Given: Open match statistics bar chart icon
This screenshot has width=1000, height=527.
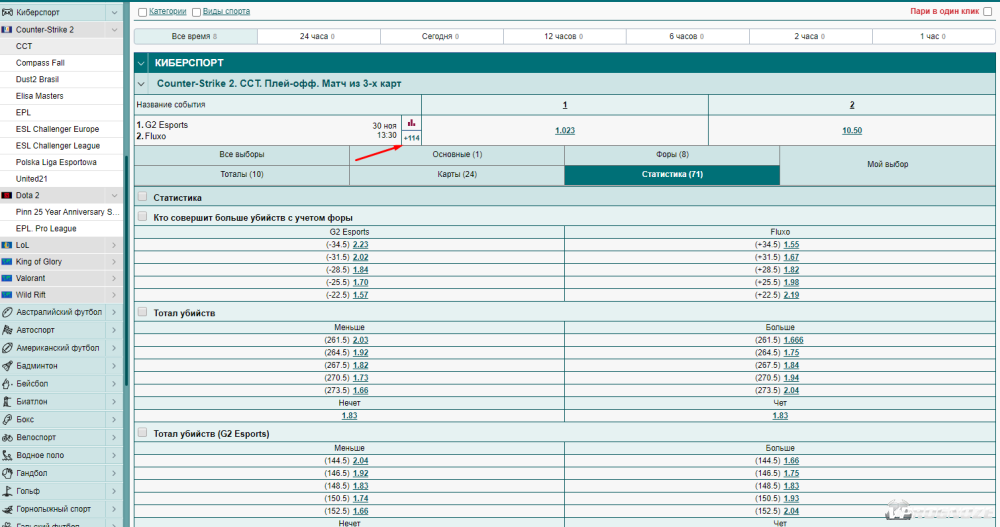Looking at the screenshot, I should [411, 122].
